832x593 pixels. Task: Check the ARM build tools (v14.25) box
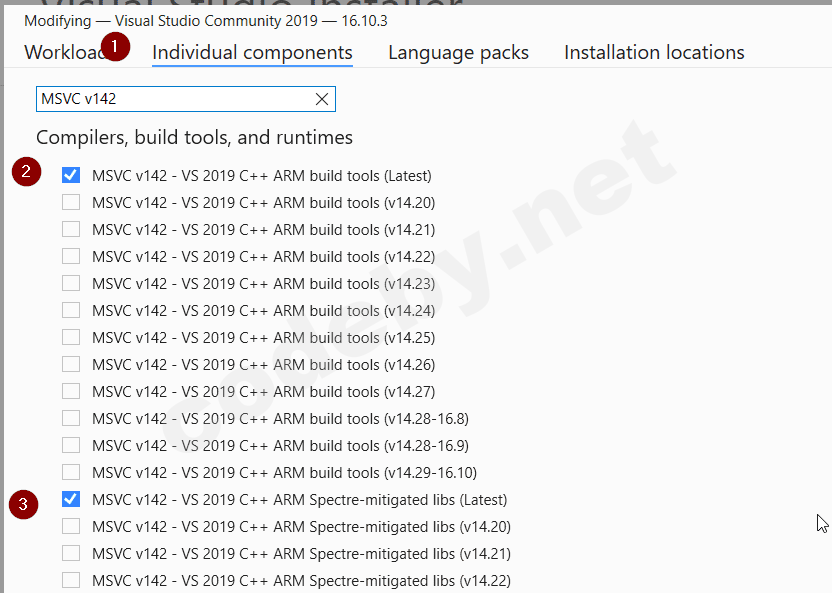[x=71, y=337]
